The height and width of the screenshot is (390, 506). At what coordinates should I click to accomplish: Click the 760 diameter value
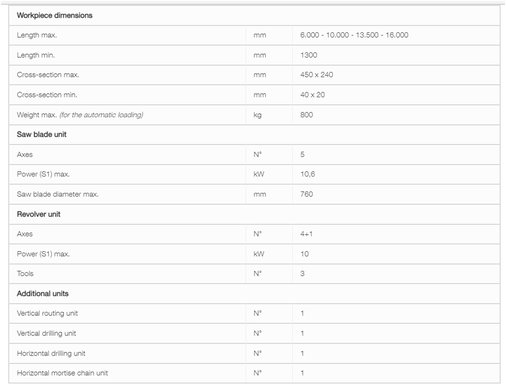306,194
